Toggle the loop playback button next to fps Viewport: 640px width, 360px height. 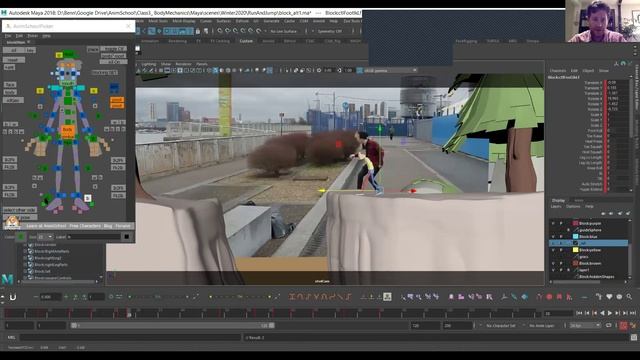click(609, 325)
